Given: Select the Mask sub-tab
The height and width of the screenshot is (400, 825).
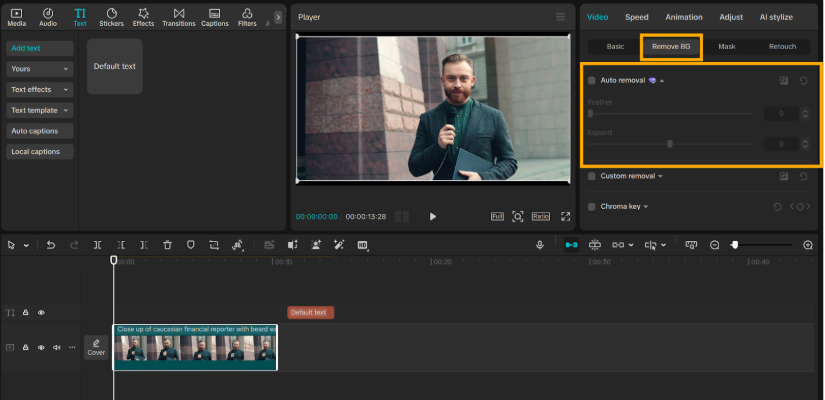Looking at the screenshot, I should click(x=727, y=47).
